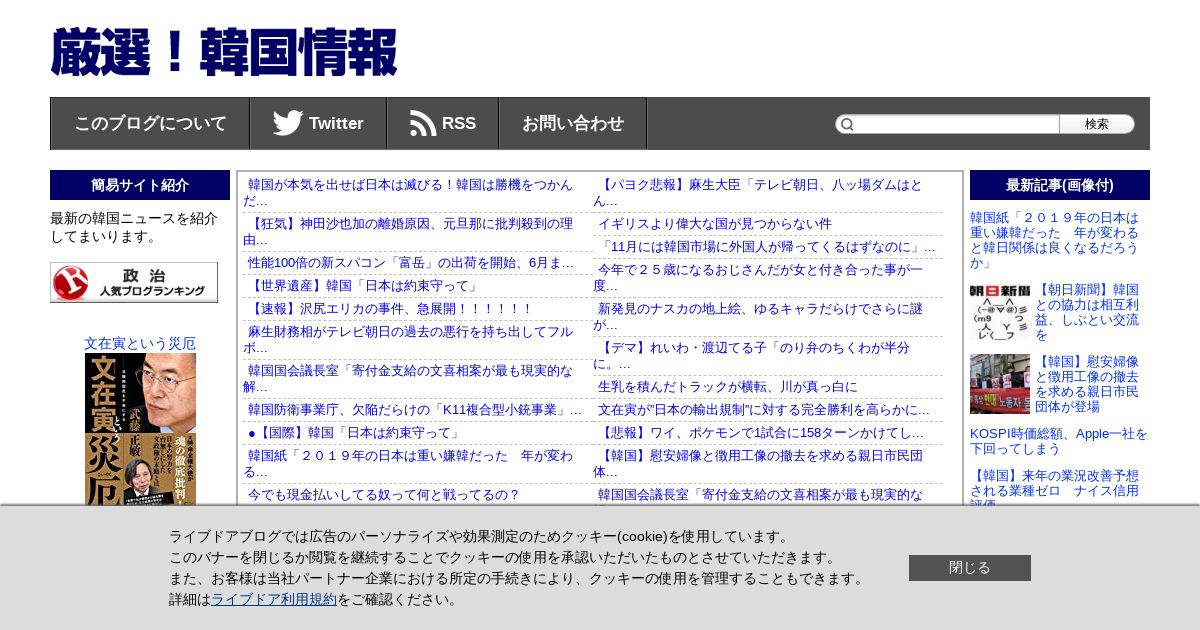Open 韓国防衛事業庁、欠陥だらけの「K11複合型小銃事業」 article

pyautogui.click(x=414, y=410)
